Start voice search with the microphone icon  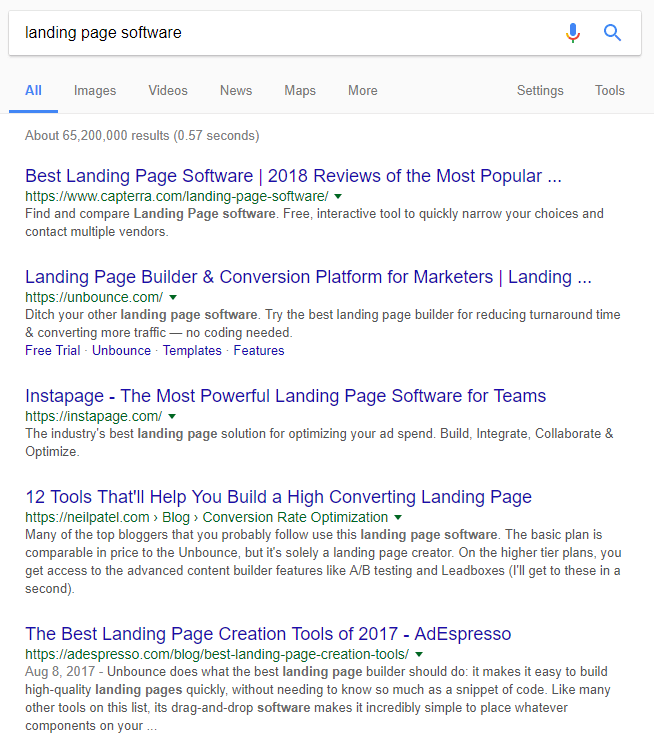[573, 33]
